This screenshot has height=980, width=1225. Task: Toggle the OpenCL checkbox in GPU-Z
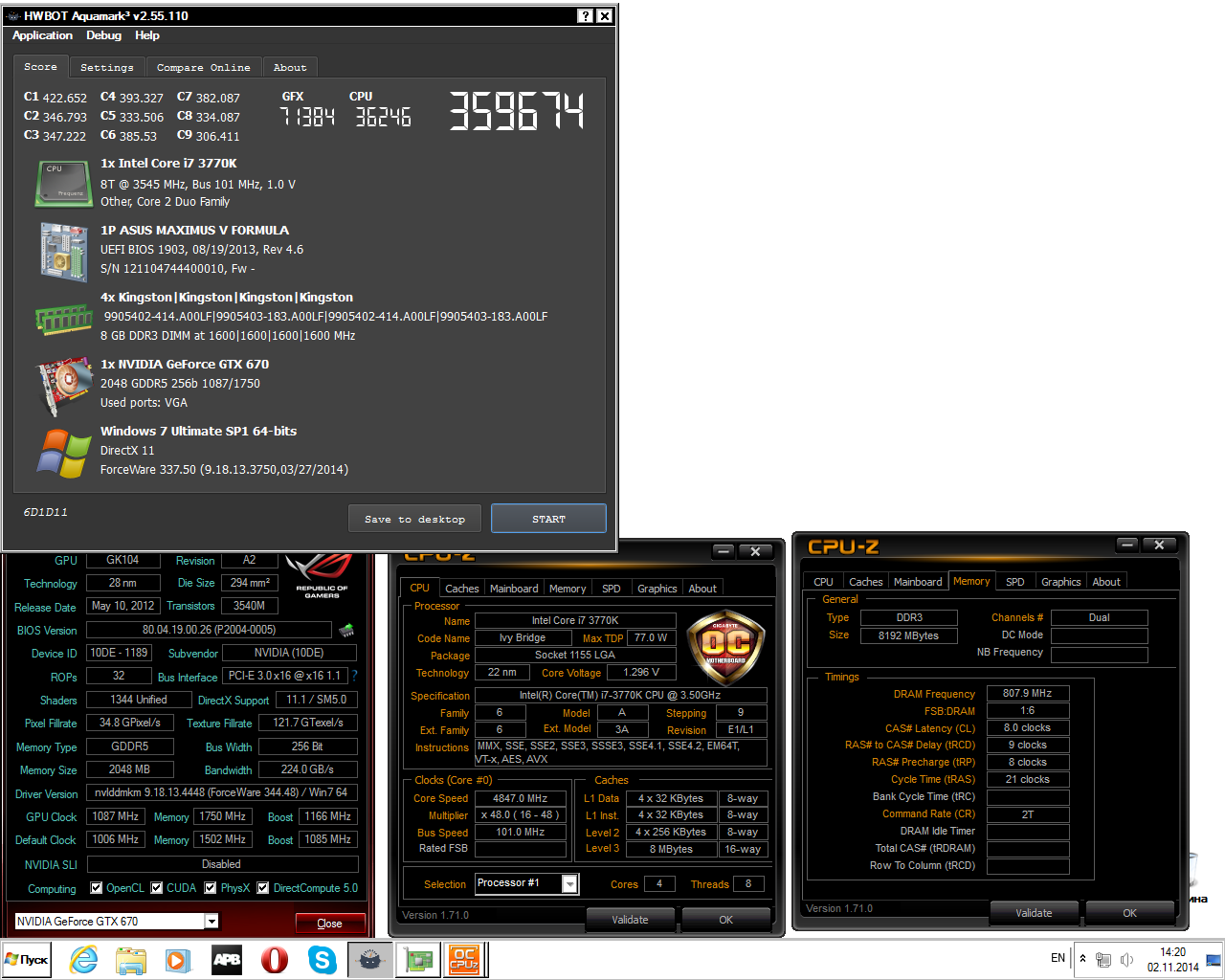pyautogui.click(x=96, y=888)
